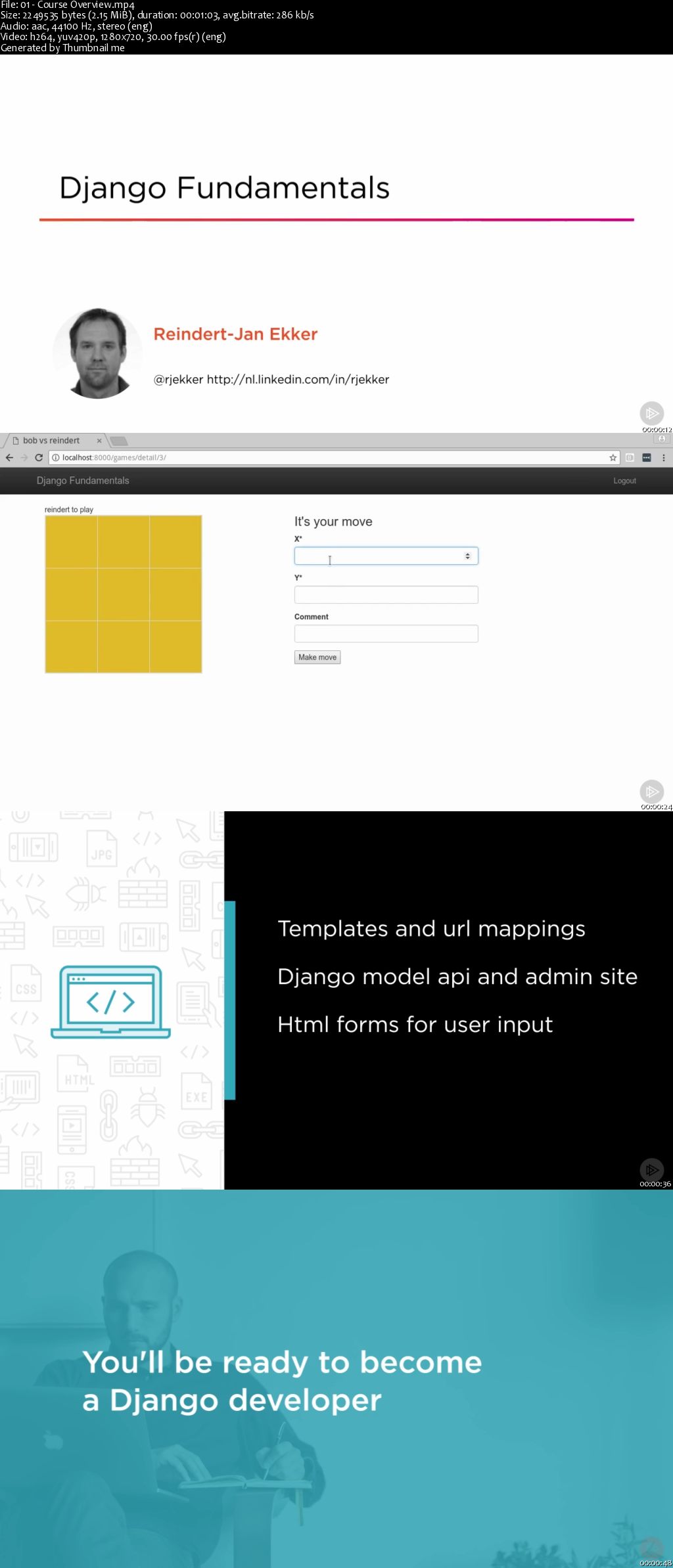Open the Chrome profile icon at the window's top right

662,439
